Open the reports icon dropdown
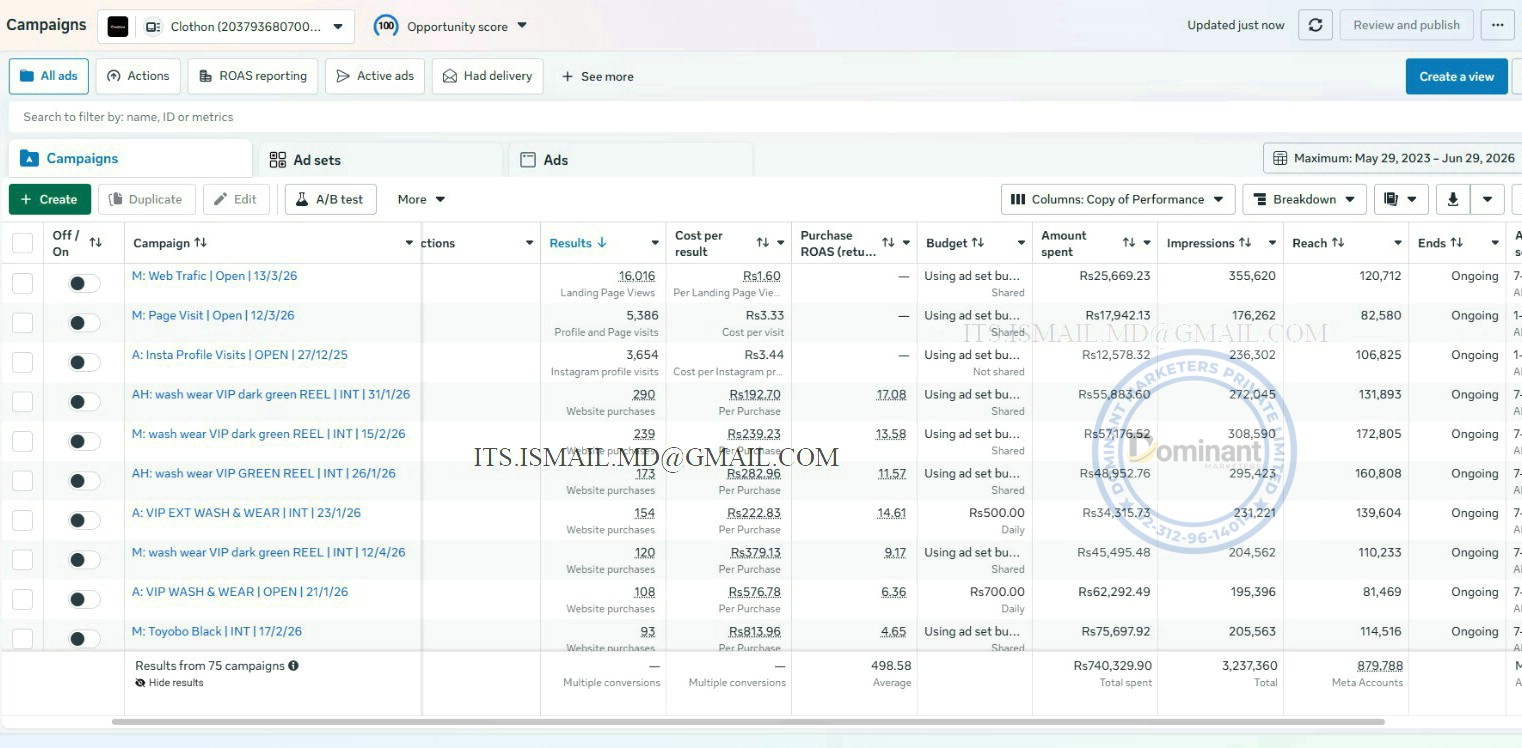1522x748 pixels. [x=1400, y=199]
